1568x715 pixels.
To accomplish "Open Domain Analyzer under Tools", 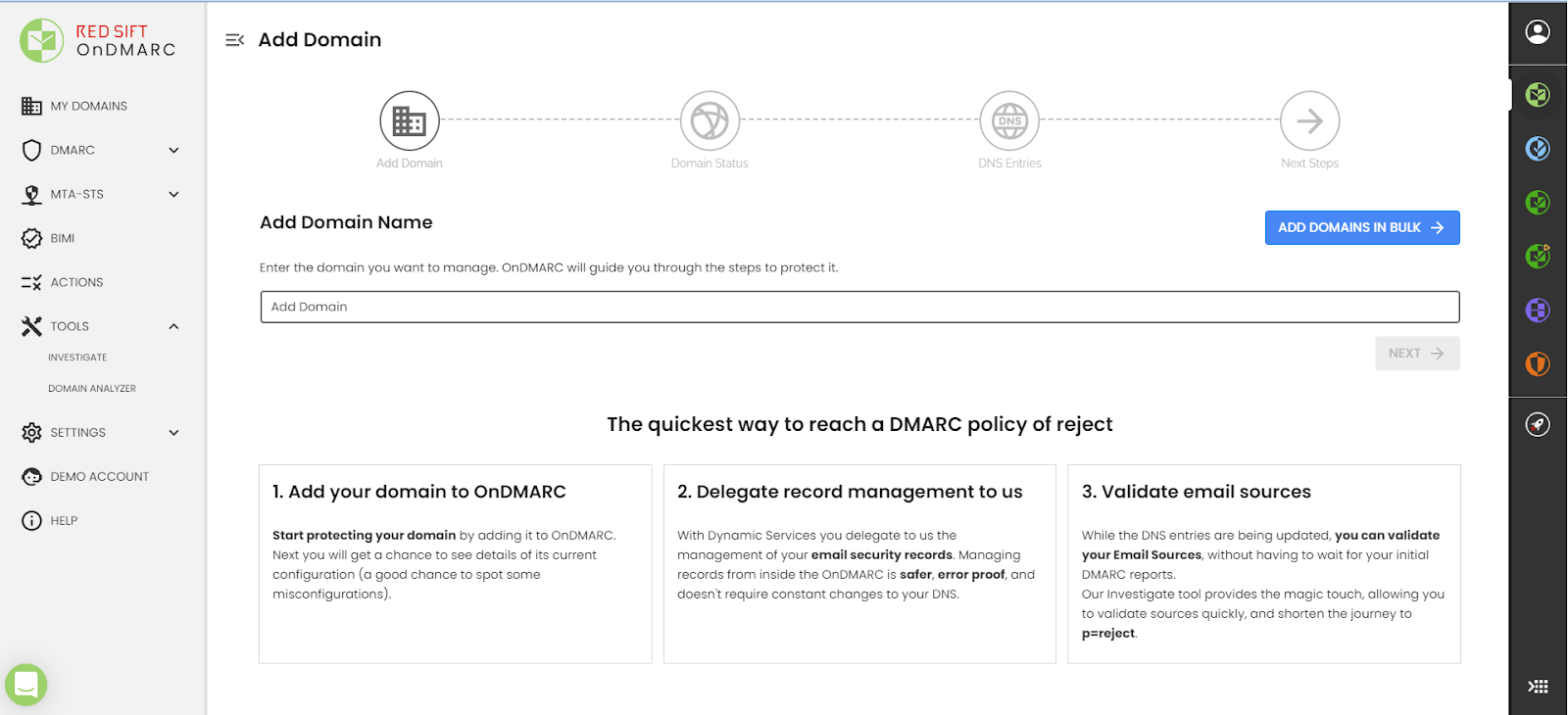I will [x=92, y=389].
